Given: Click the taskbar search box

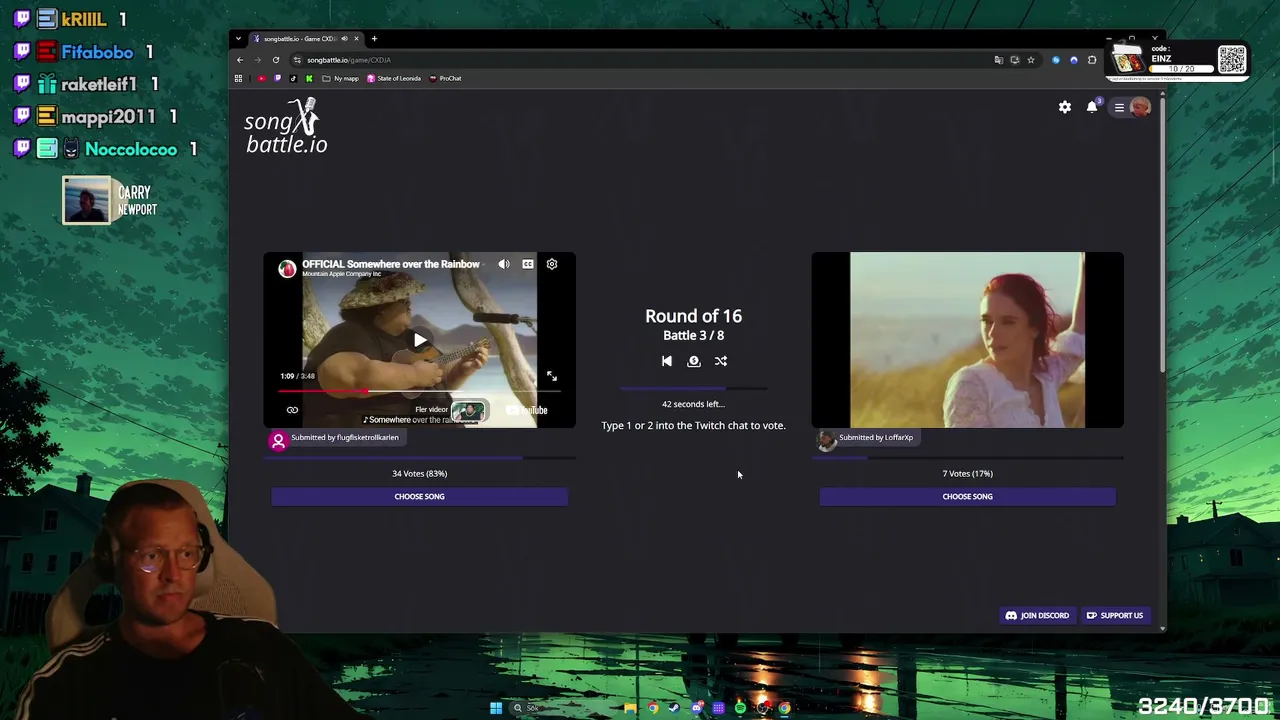Looking at the screenshot, I should click(563, 708).
